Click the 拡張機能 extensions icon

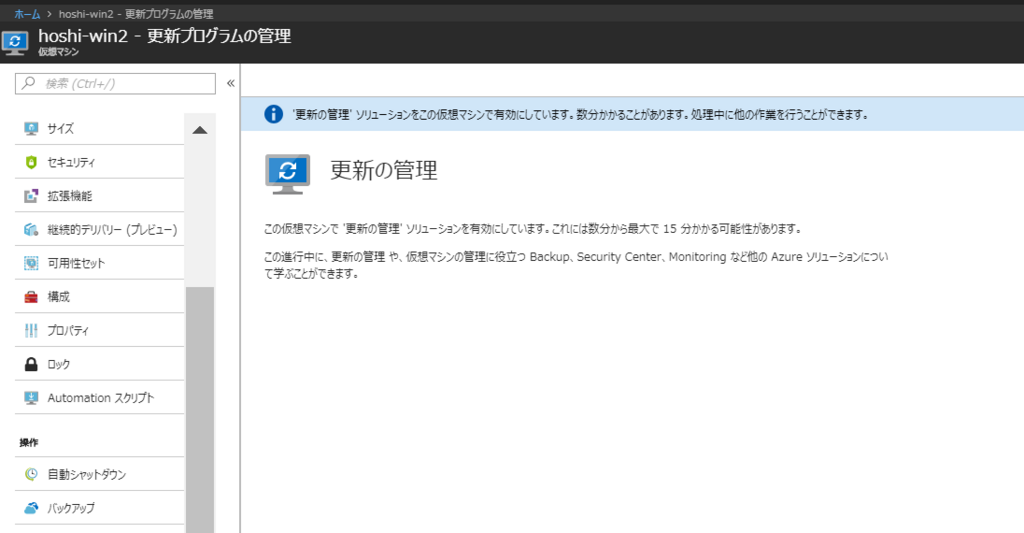point(31,196)
